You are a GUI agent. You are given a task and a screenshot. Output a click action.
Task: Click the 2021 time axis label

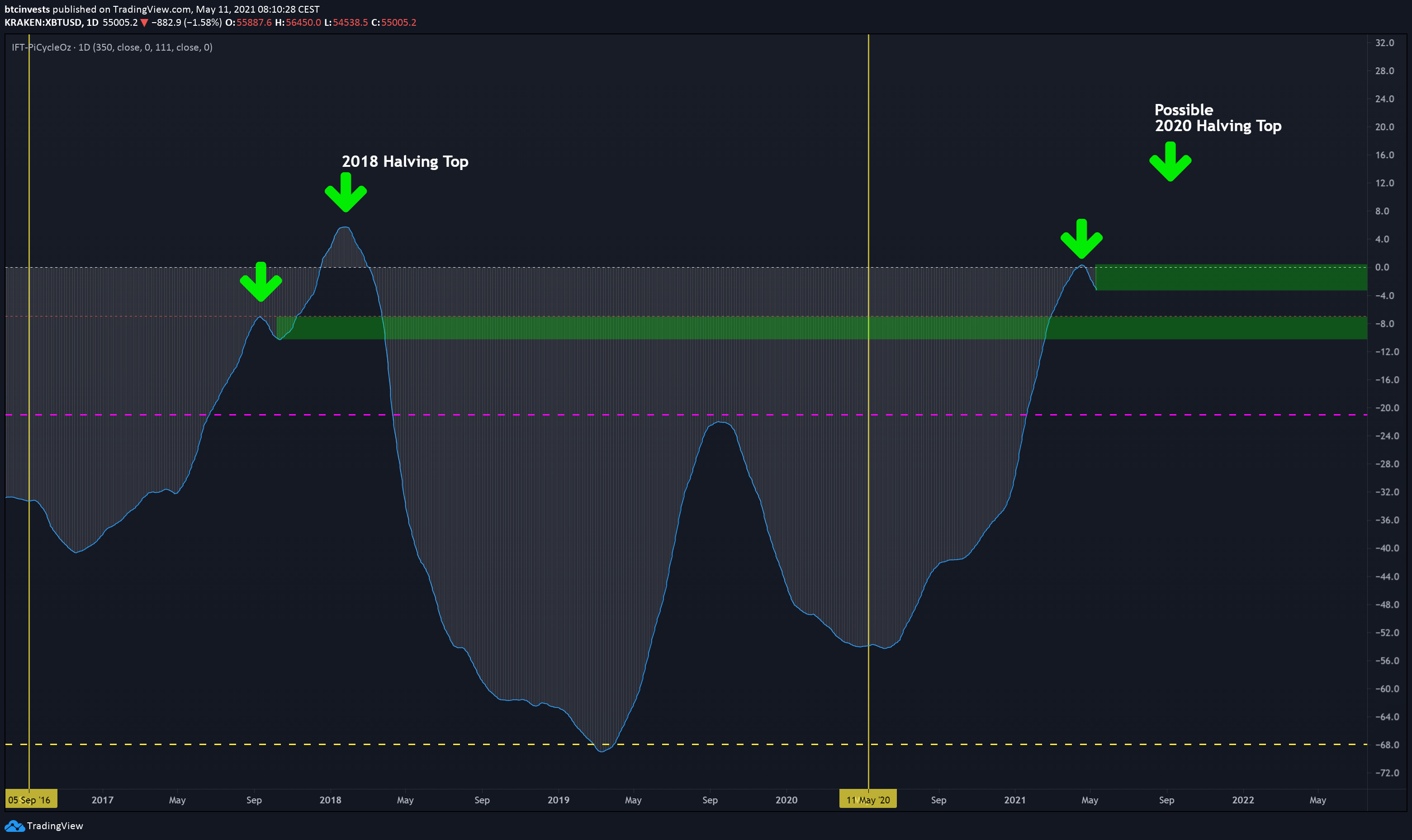click(x=1014, y=800)
